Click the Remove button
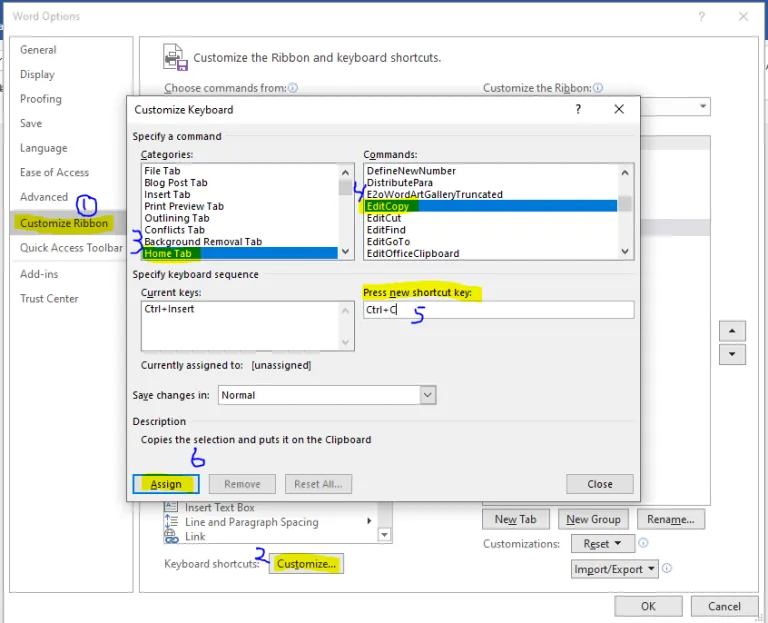 [x=242, y=484]
